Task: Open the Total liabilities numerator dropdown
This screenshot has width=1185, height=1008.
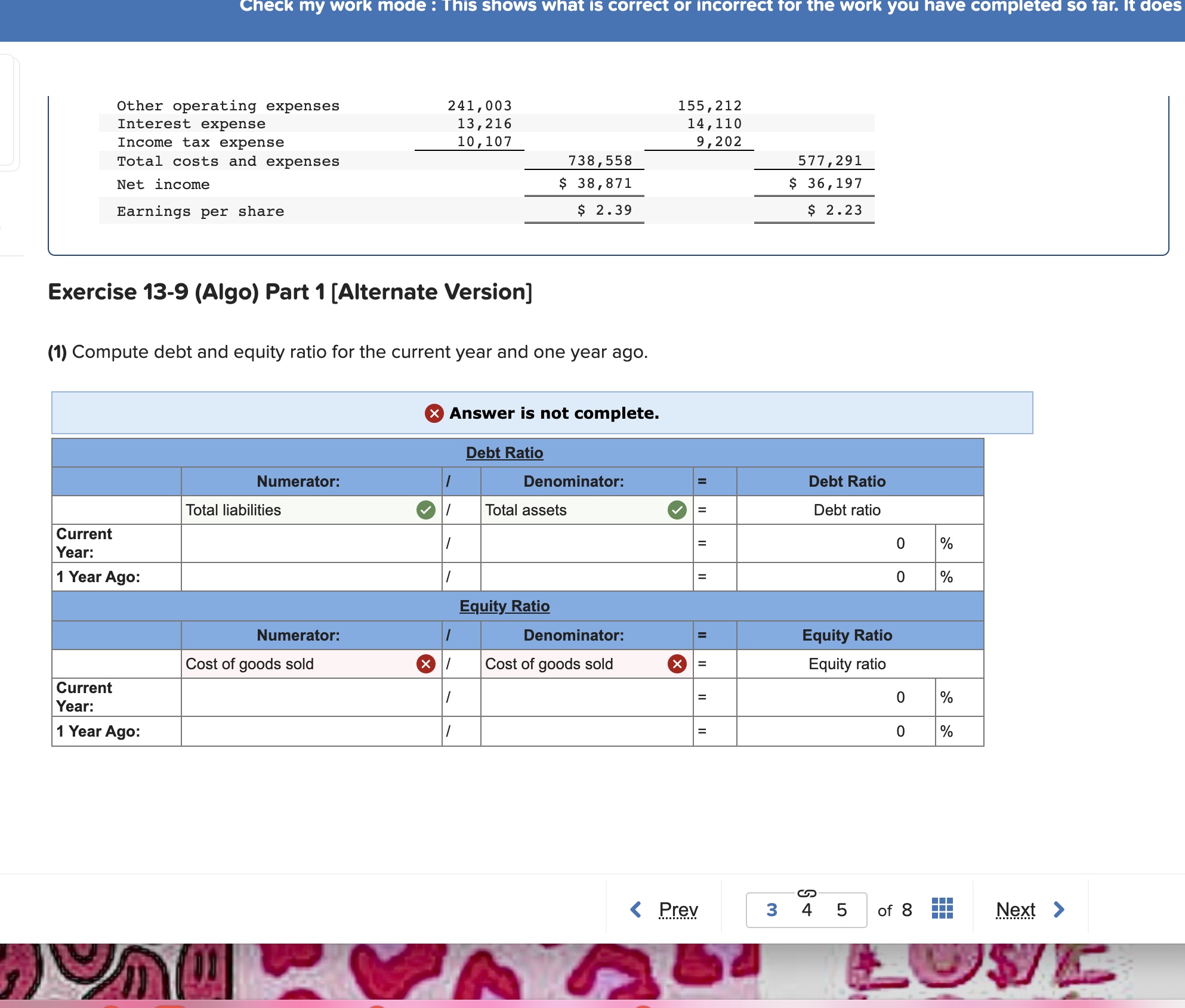Action: click(x=298, y=510)
